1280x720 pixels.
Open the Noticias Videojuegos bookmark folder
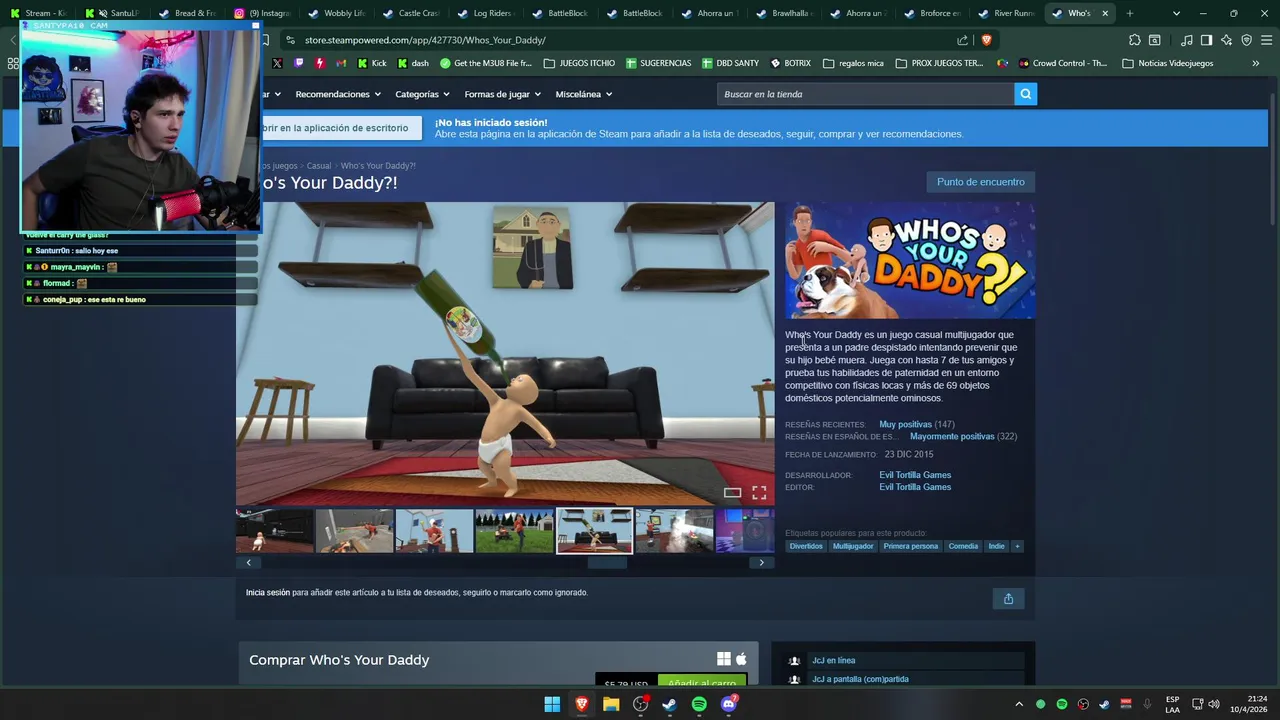click(x=1167, y=63)
